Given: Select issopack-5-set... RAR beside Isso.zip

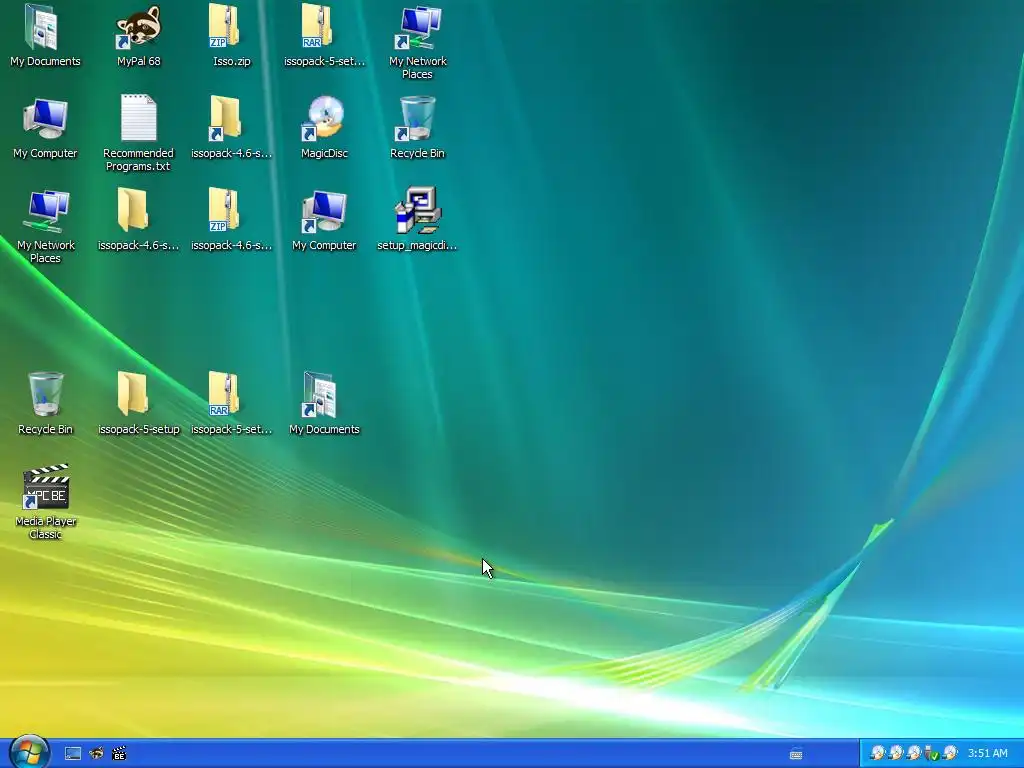Looking at the screenshot, I should [324, 36].
